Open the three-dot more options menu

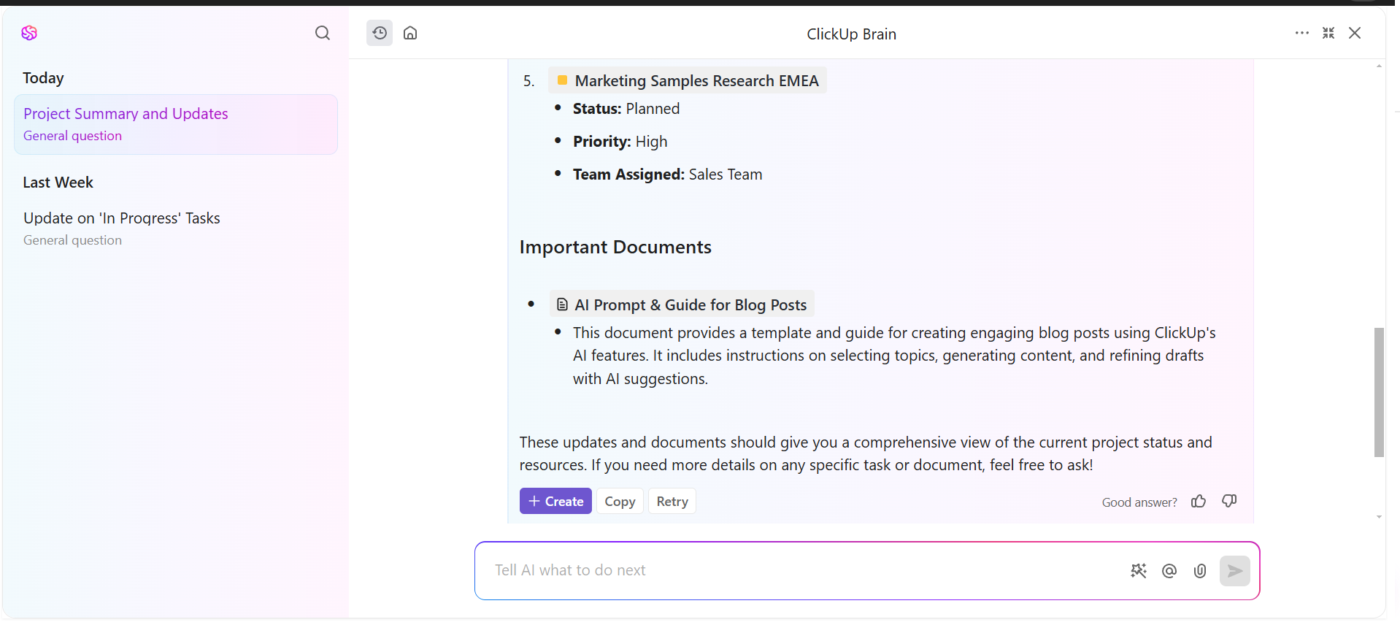point(1302,33)
